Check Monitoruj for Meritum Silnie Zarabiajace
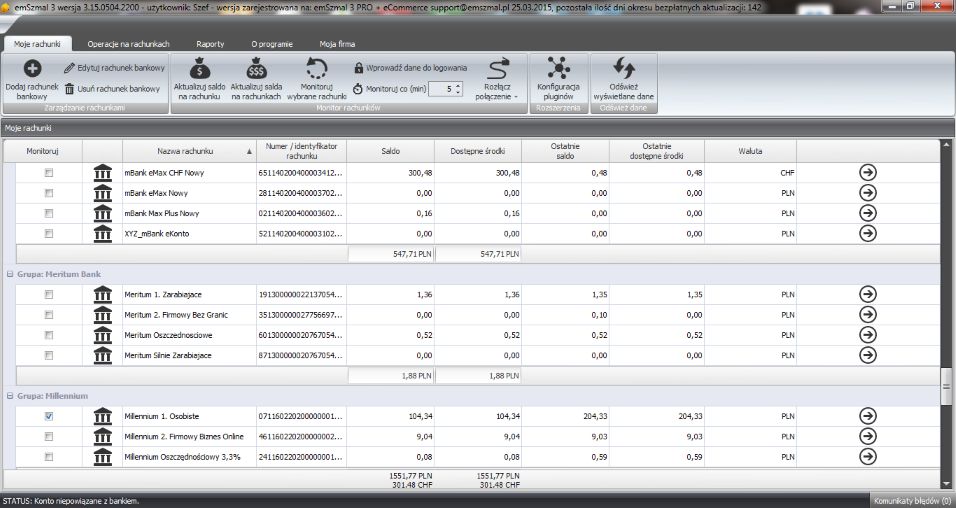The height and width of the screenshot is (508, 956). click(49, 355)
